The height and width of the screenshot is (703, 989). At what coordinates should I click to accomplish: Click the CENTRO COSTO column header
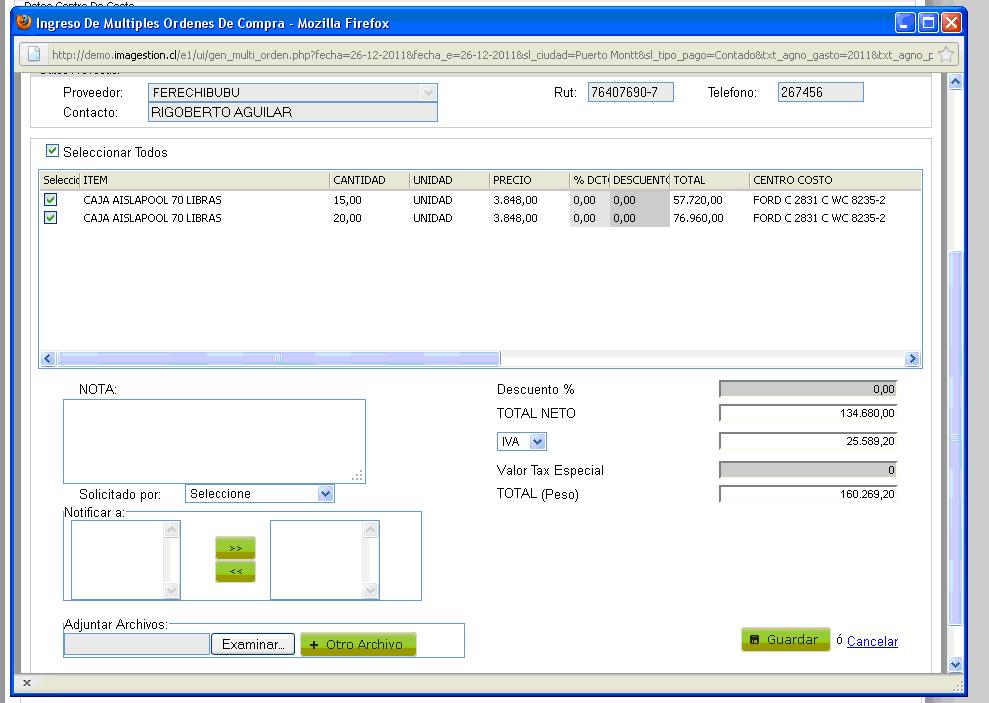pyautogui.click(x=836, y=180)
